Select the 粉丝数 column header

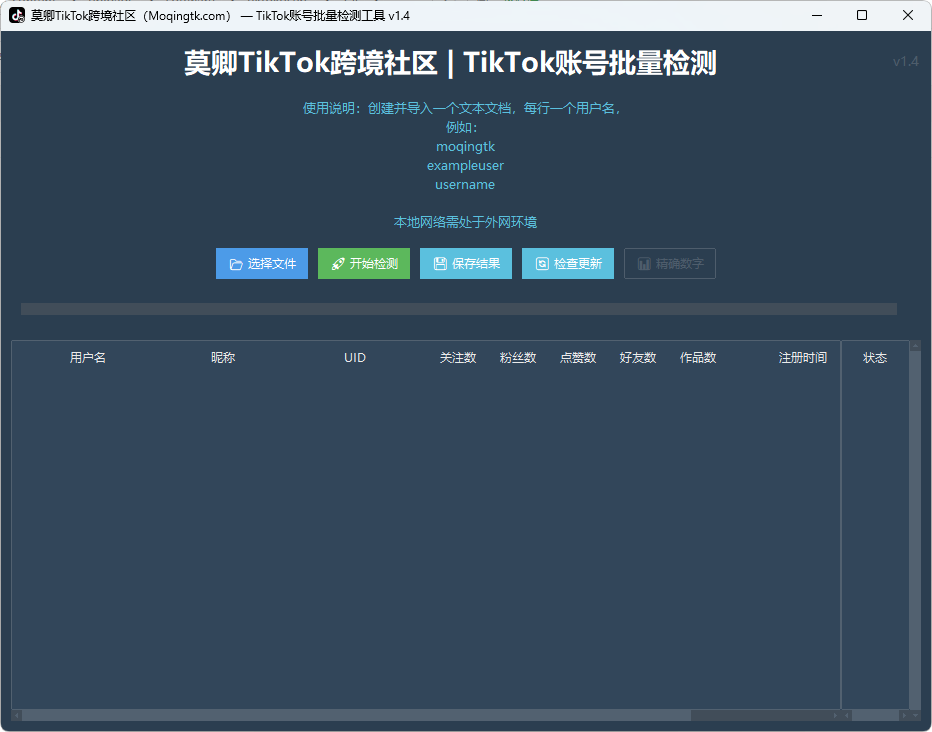tap(518, 358)
